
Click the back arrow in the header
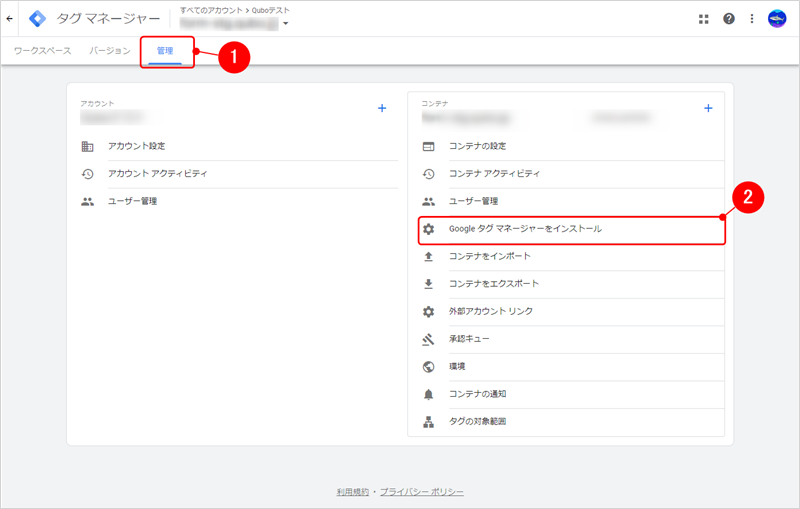pyautogui.click(x=10, y=18)
